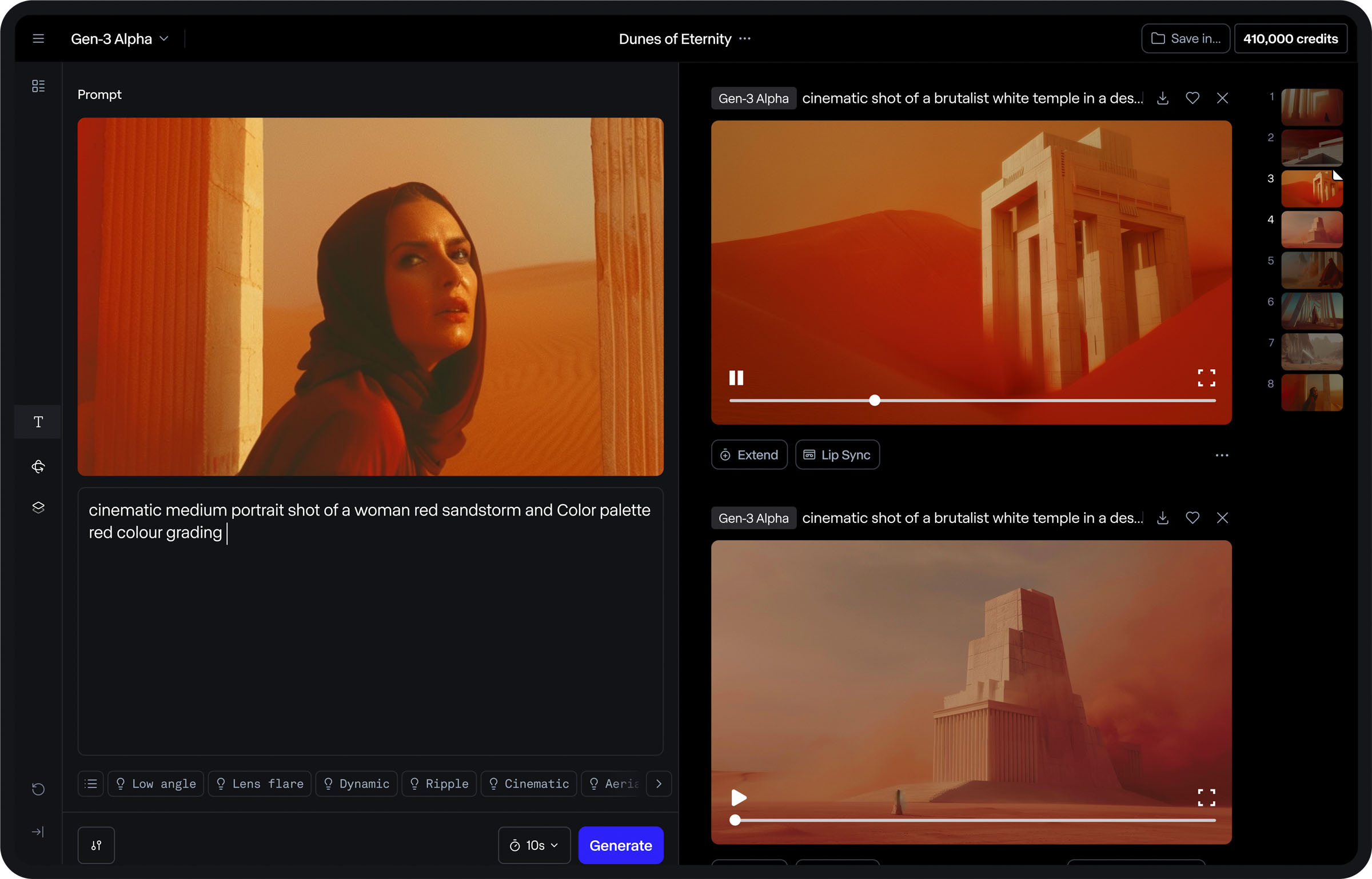The image size is (1372, 879).
Task: Open the hamburger menu icon
Action: point(38,39)
